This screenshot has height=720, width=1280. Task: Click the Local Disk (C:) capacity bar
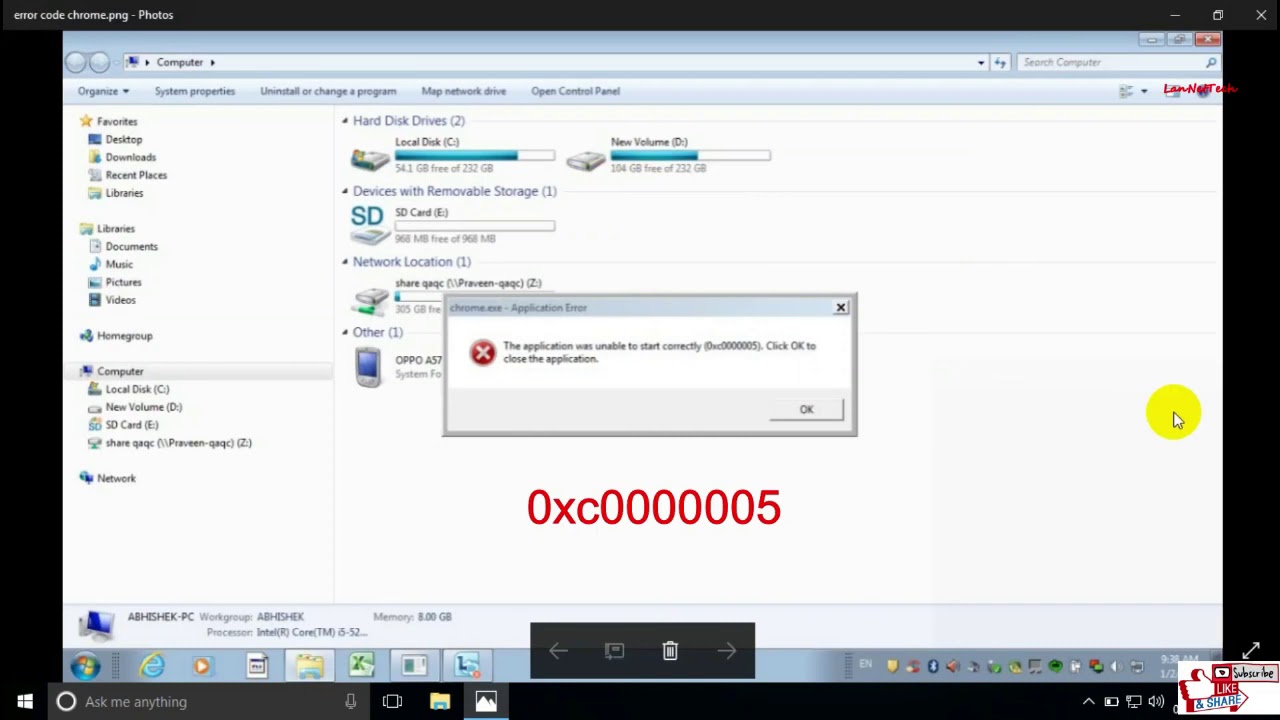475,155
